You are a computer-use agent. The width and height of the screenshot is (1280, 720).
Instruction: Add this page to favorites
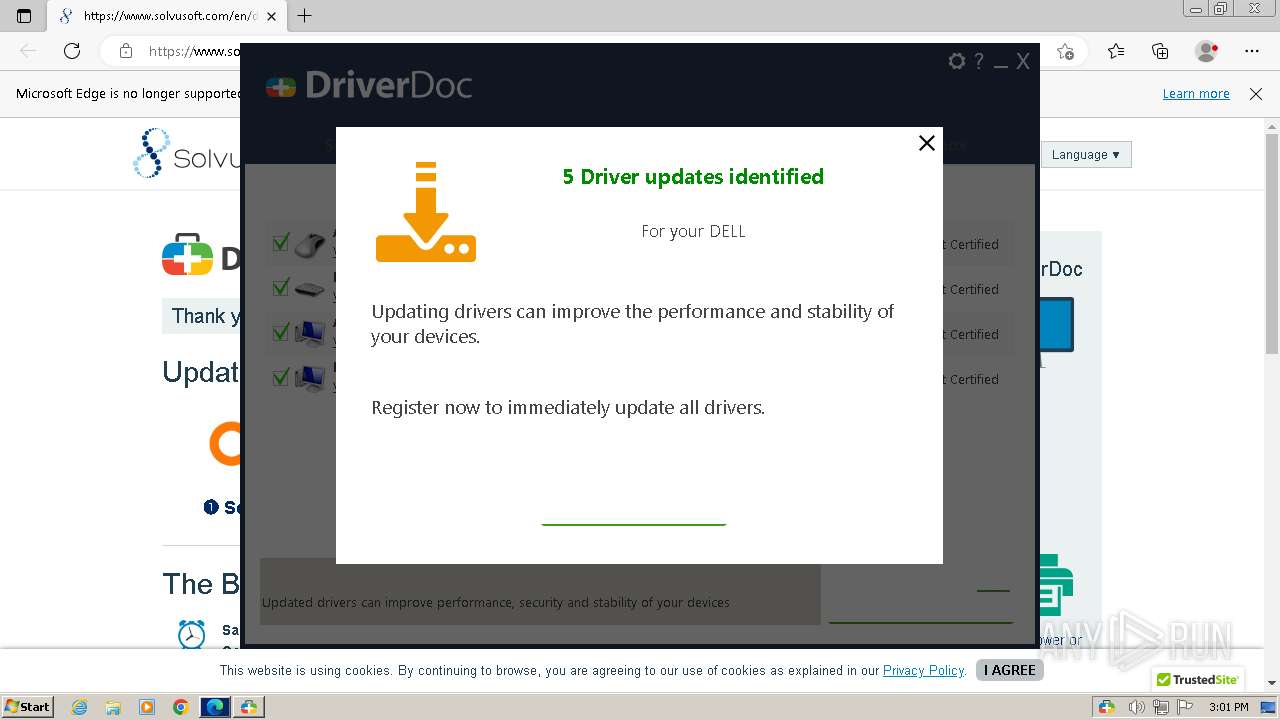[1066, 51]
